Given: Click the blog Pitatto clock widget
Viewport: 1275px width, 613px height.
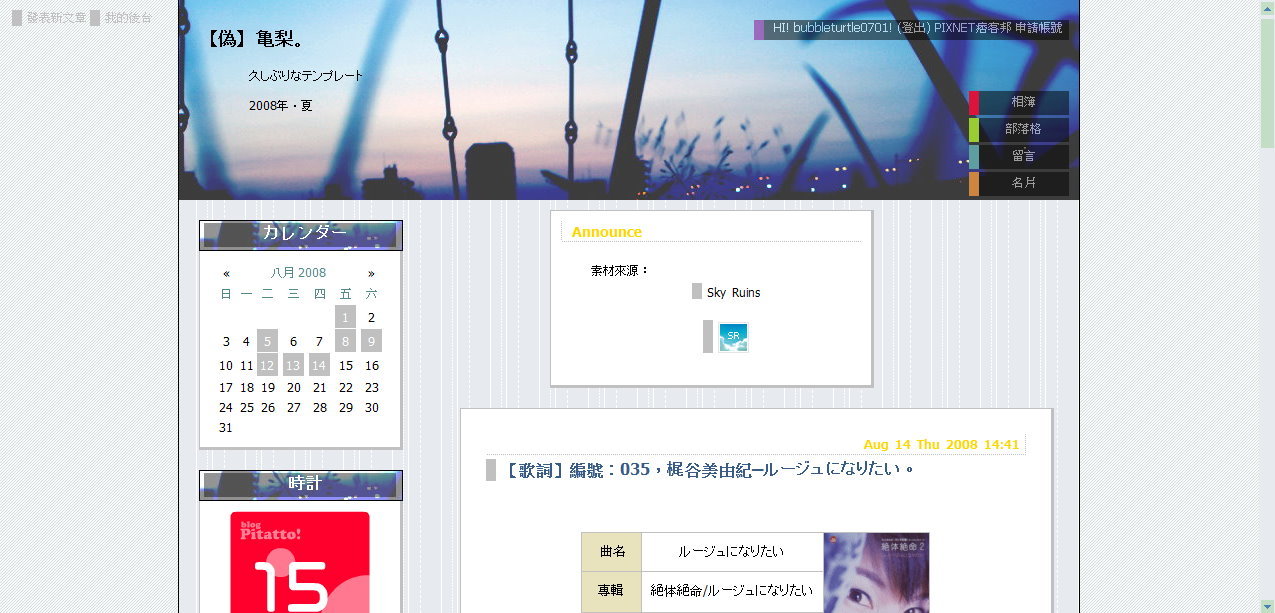Looking at the screenshot, I should click(x=300, y=562).
